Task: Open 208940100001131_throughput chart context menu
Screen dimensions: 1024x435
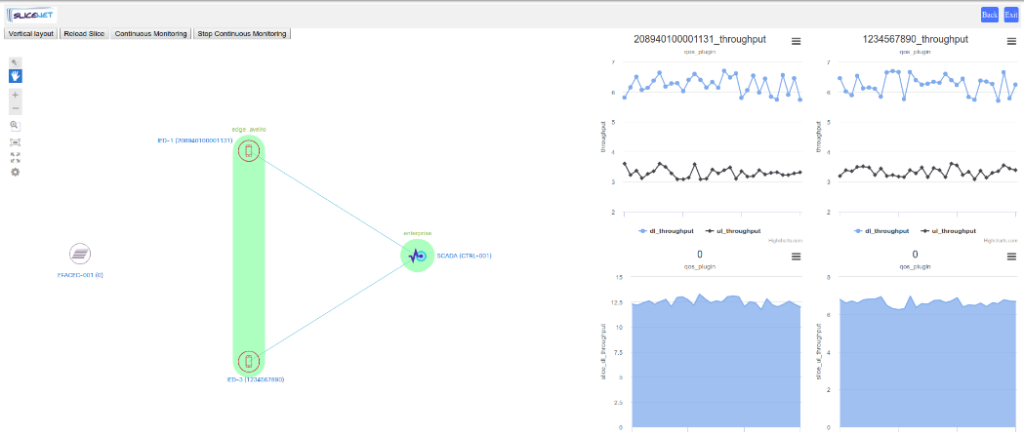Action: point(796,41)
